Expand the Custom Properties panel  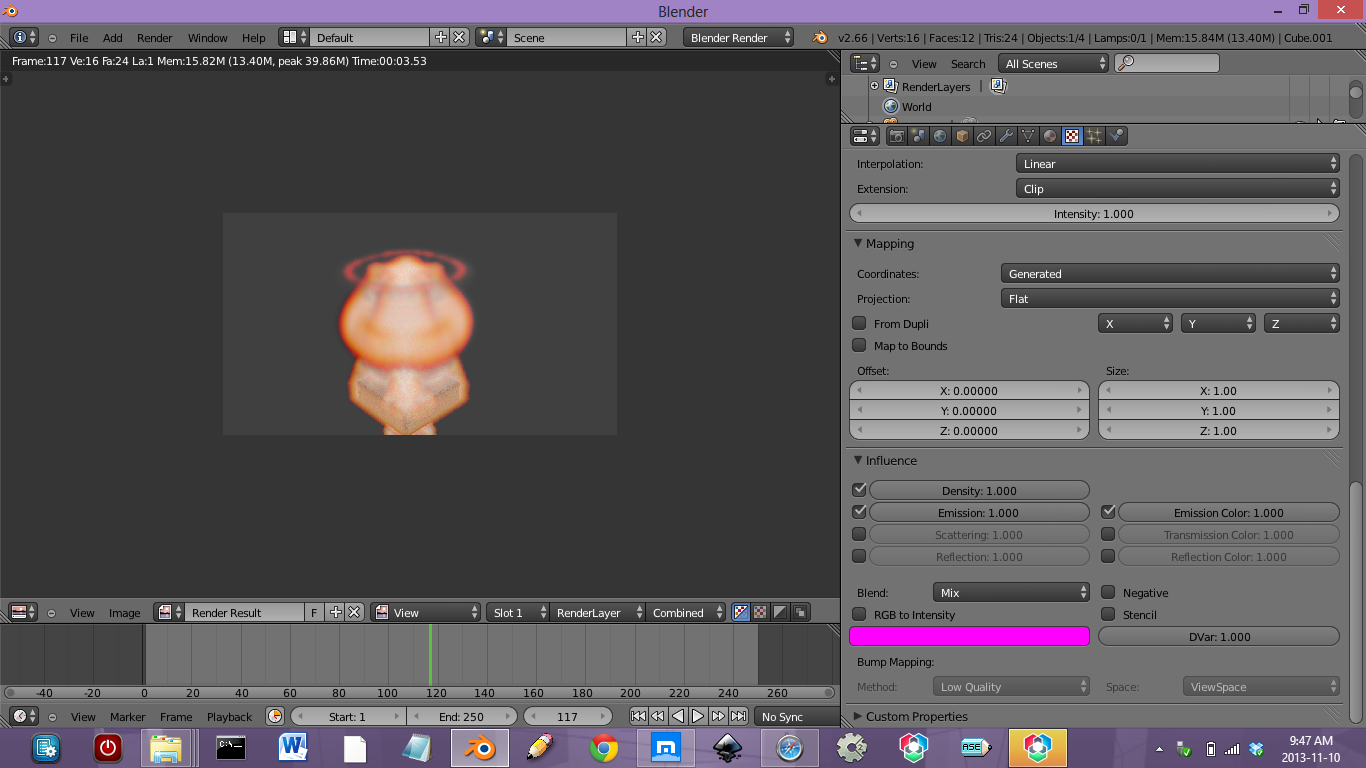click(858, 716)
